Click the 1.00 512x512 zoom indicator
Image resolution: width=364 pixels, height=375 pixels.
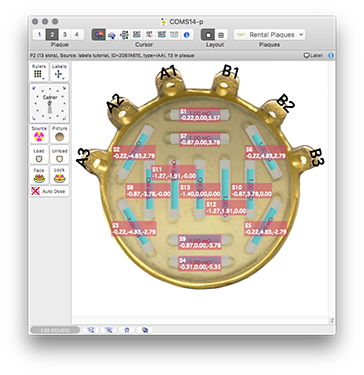point(55,330)
